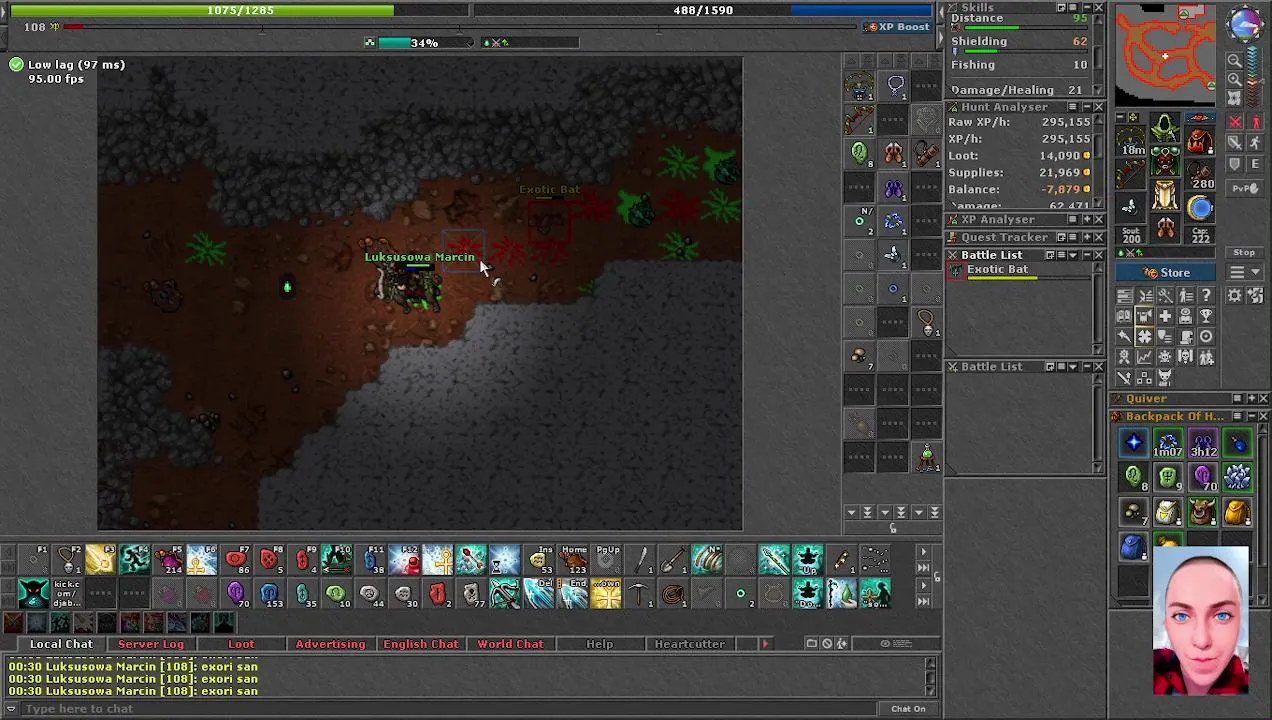1272x720 pixels.
Task: Click the boots equipment slot
Action: point(1165,227)
